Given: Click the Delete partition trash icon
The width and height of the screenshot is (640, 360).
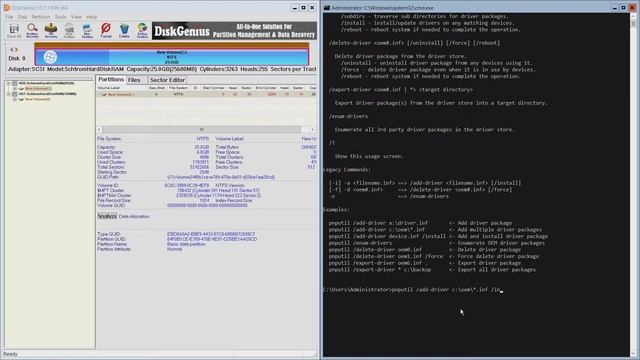Looking at the screenshot, I should click(124, 31).
